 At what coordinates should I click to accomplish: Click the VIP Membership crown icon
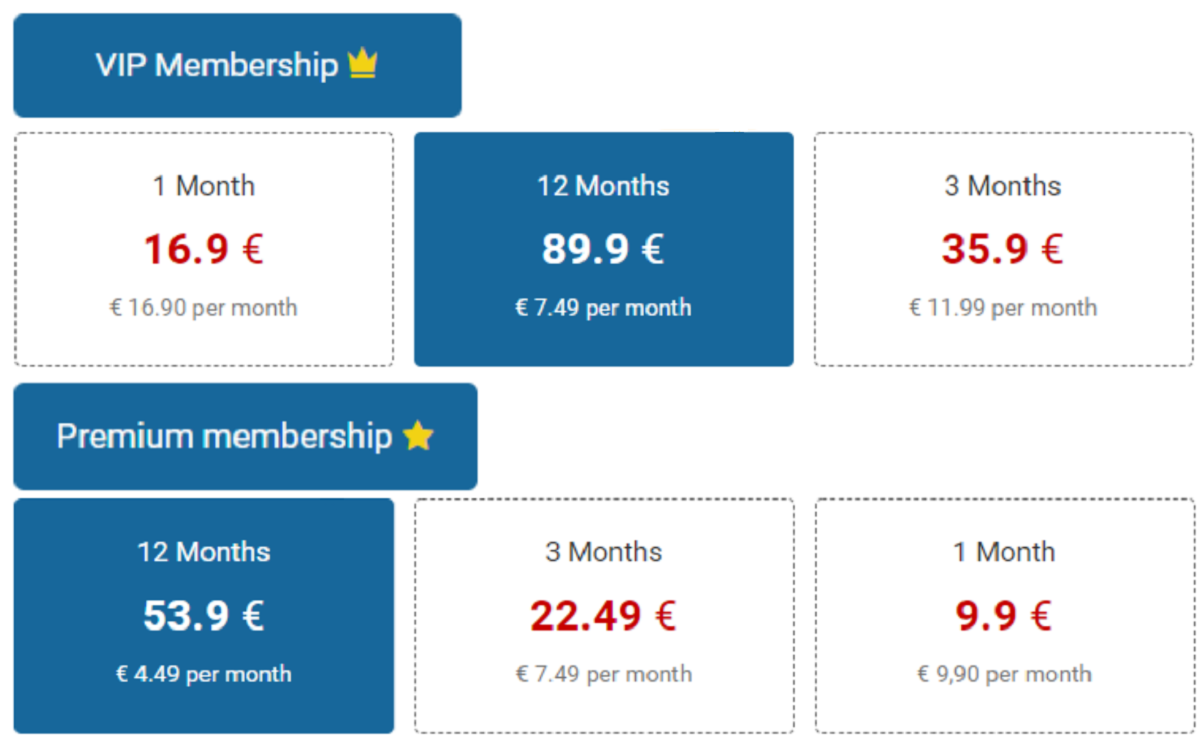pos(362,65)
